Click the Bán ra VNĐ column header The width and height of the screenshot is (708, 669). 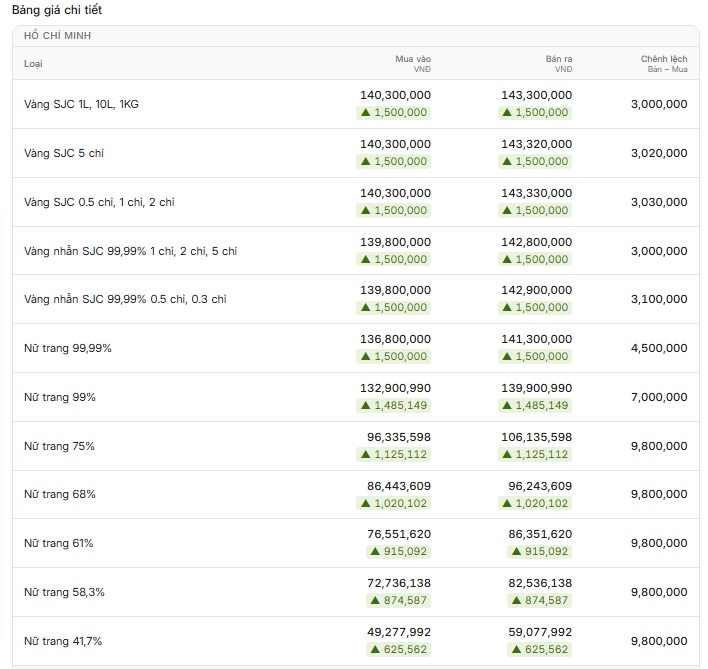pos(559,64)
